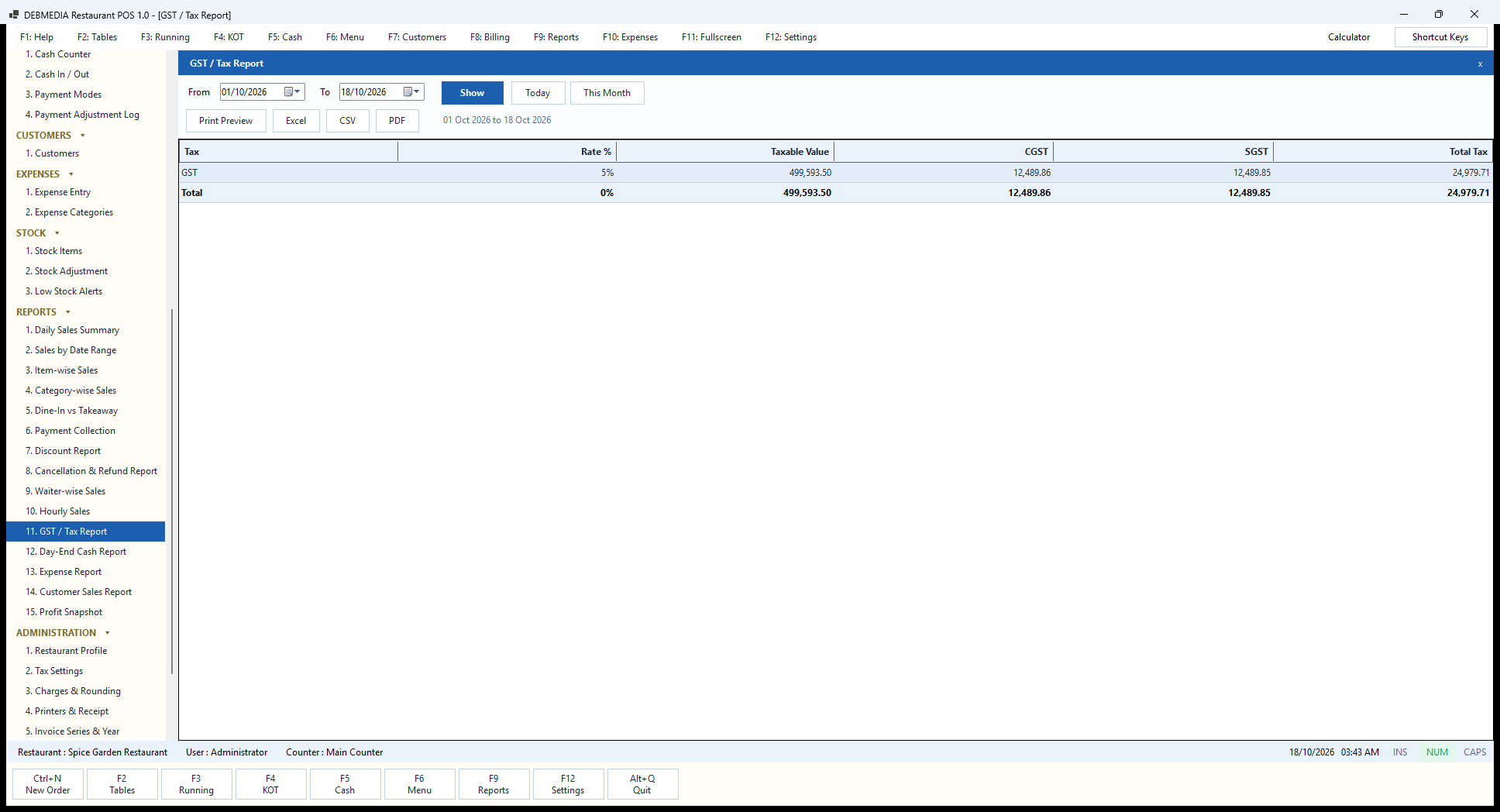
Task: Open F1: Help menu
Action: point(36,37)
